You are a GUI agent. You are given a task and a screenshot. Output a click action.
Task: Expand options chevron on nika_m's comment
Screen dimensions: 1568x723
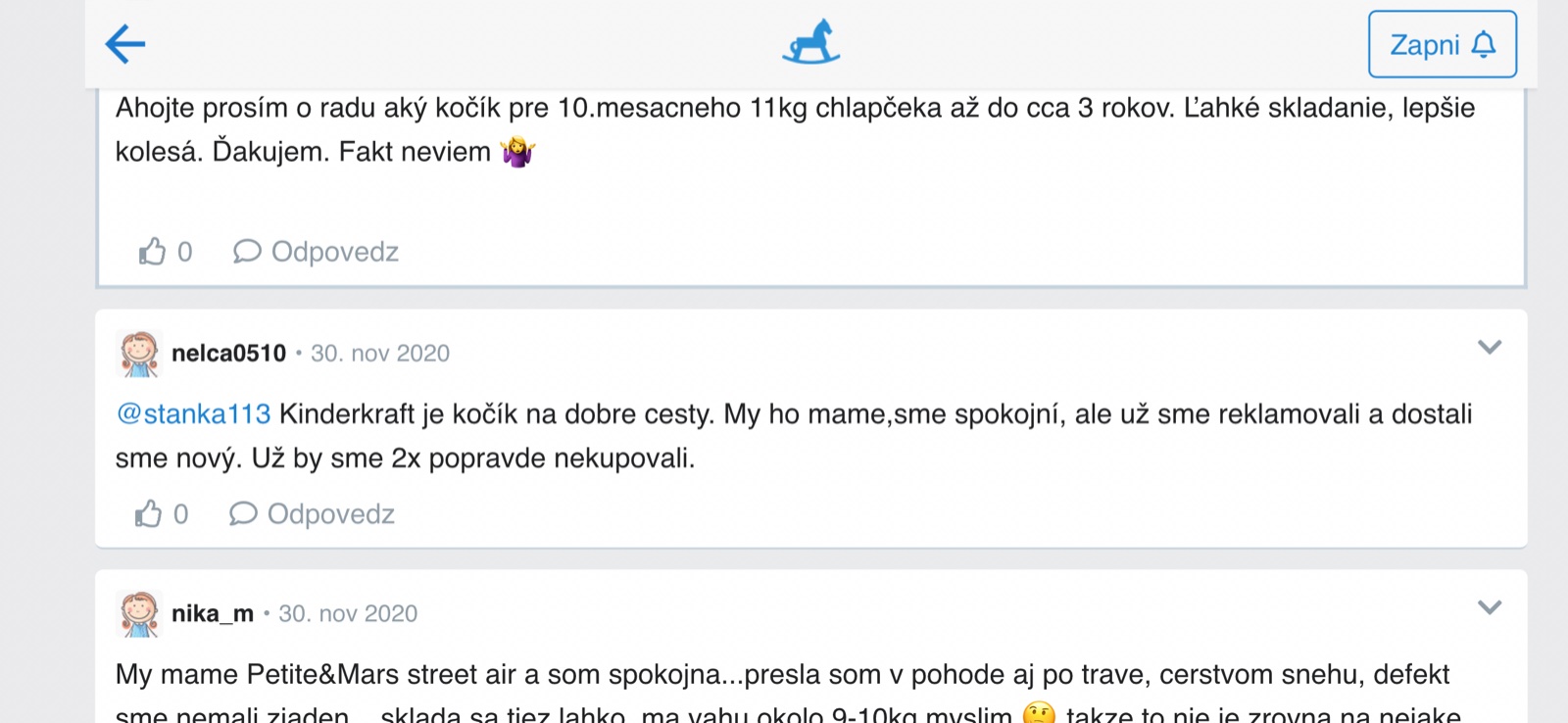1489,607
